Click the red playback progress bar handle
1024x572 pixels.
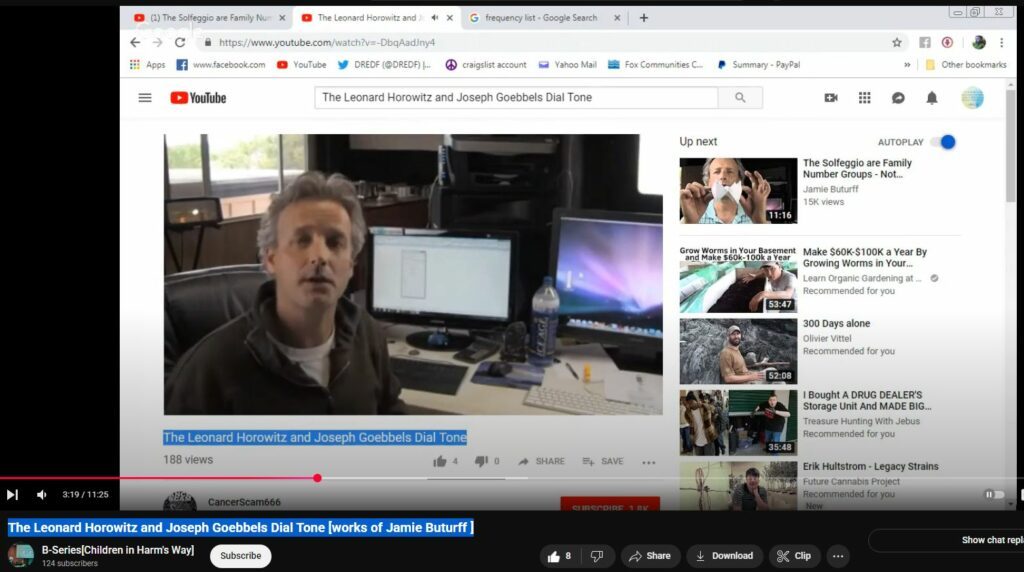click(x=317, y=478)
